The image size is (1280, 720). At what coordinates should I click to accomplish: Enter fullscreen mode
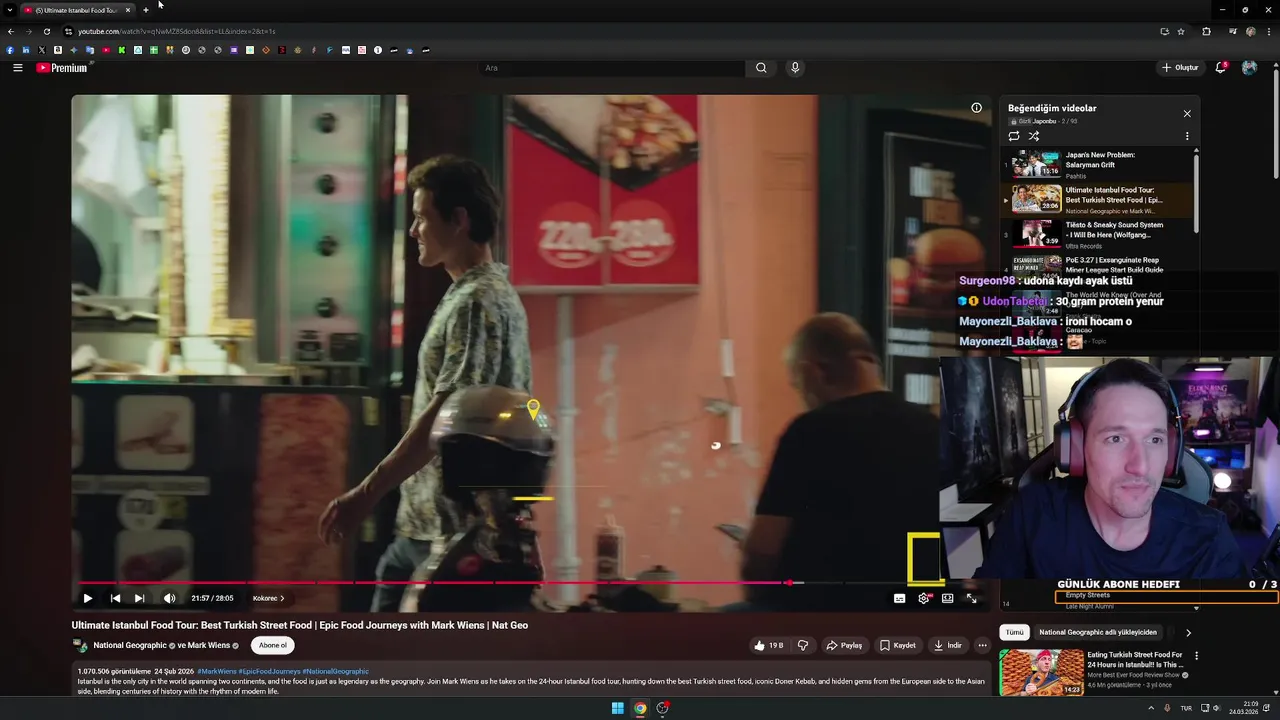(x=971, y=598)
